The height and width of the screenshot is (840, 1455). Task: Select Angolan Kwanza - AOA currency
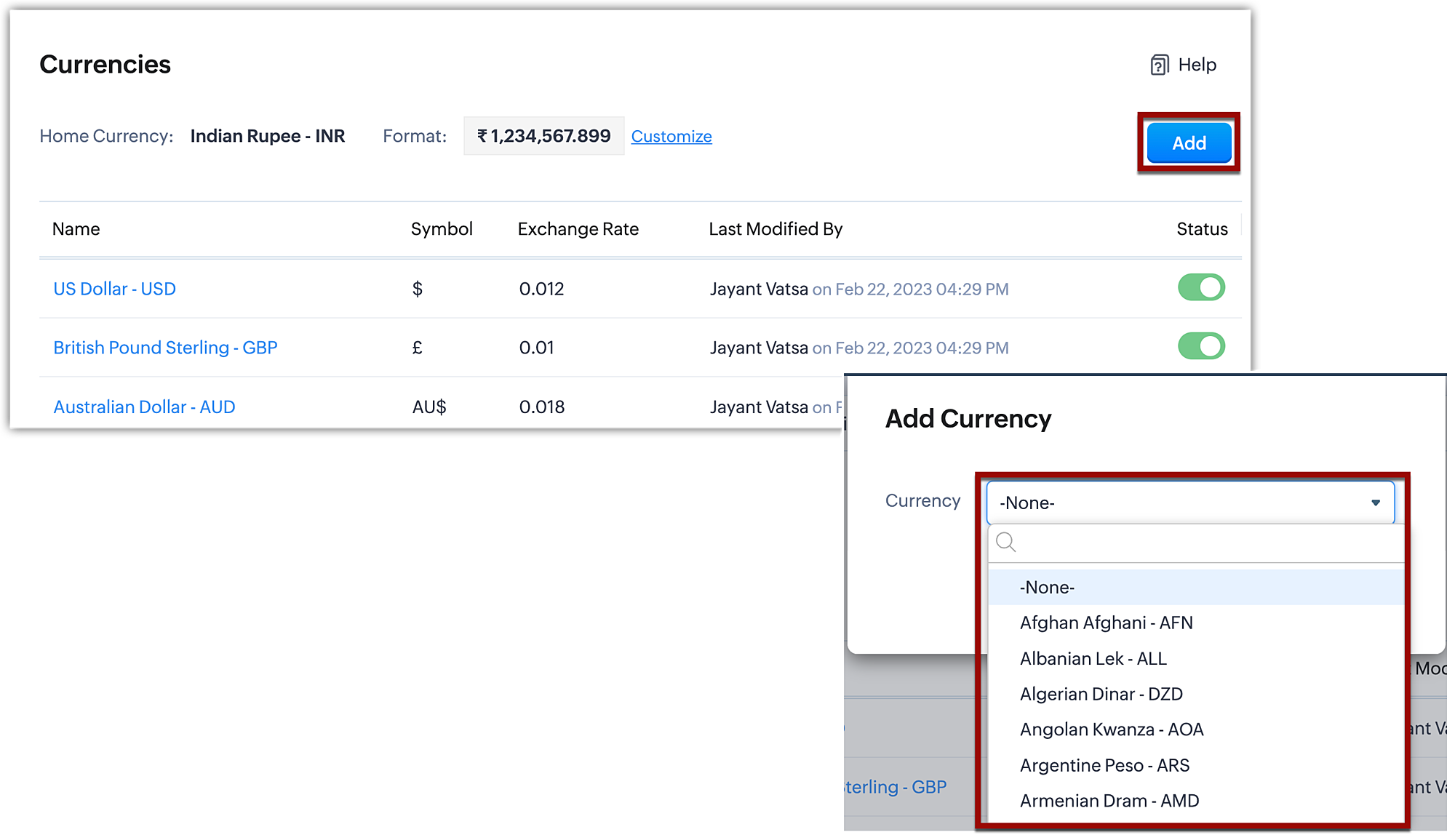1111,729
